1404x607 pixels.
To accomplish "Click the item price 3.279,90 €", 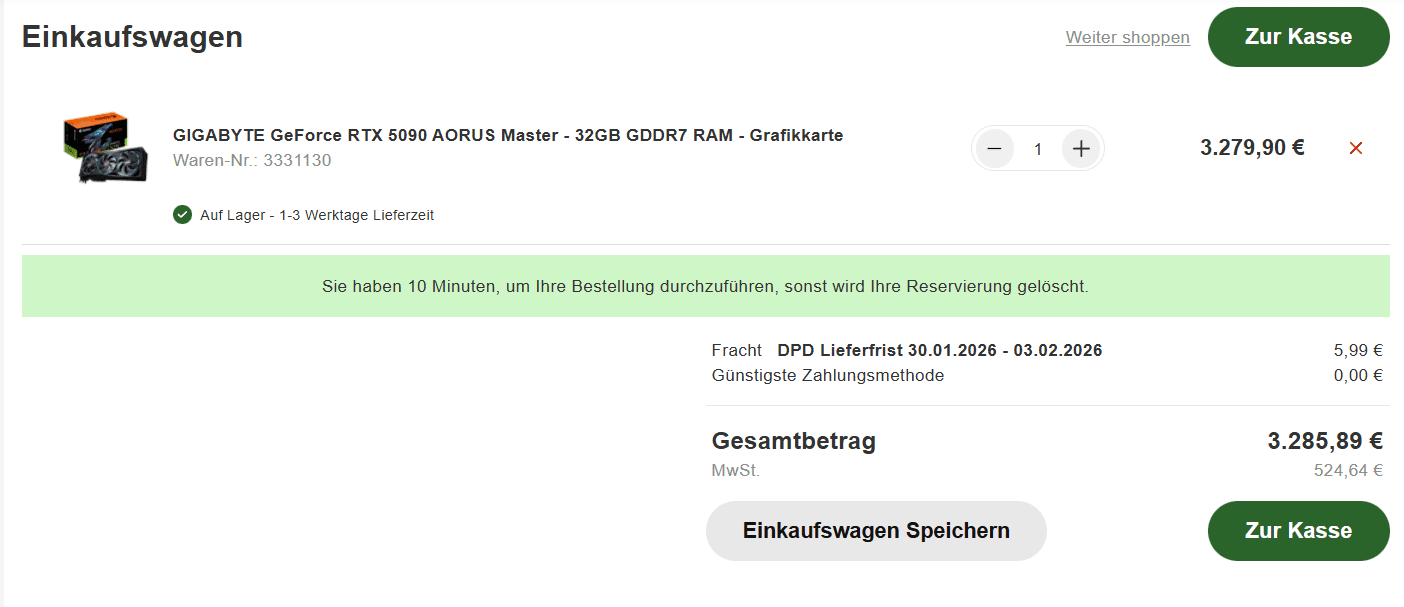I will [1252, 148].
